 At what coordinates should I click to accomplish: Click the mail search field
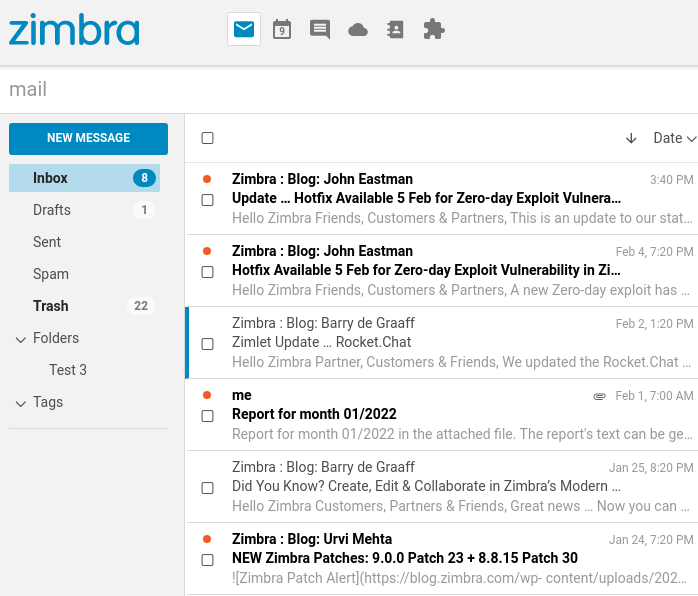pos(349,89)
